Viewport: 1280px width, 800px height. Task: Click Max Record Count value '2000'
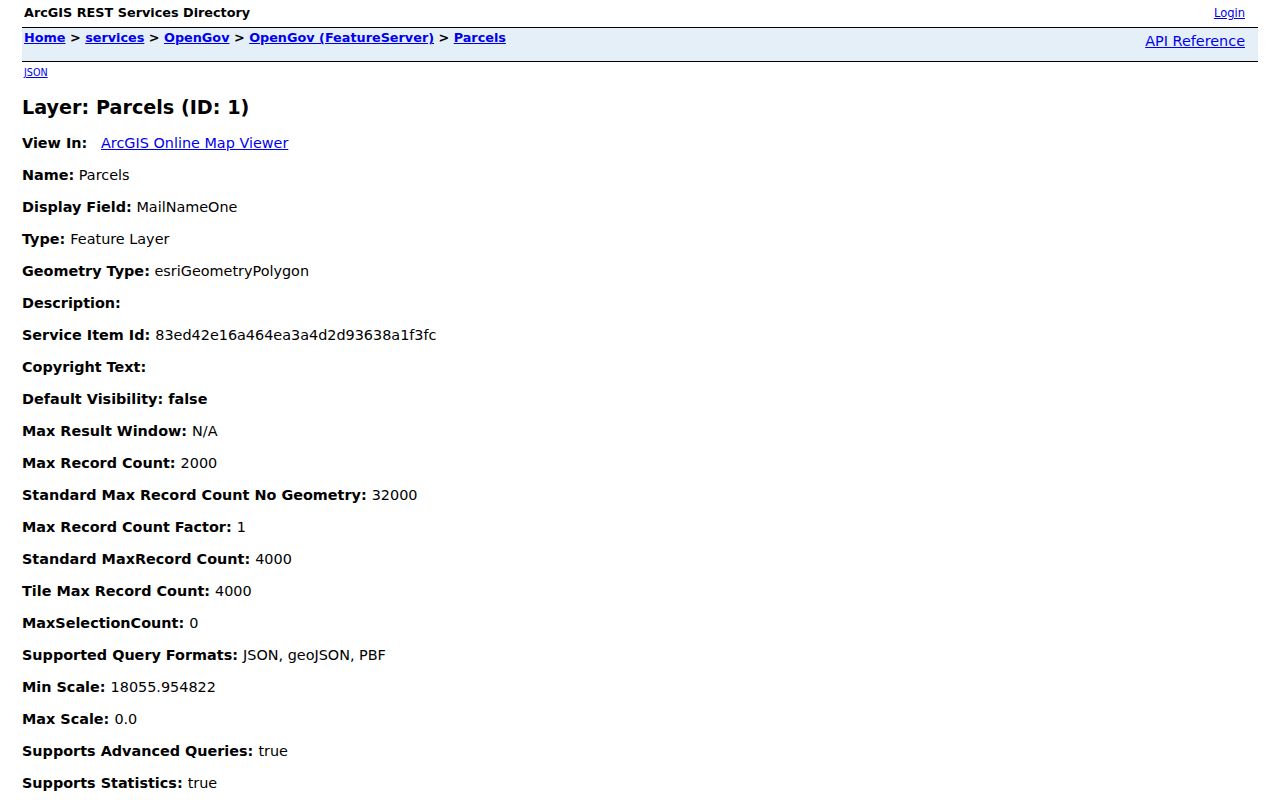(199, 463)
